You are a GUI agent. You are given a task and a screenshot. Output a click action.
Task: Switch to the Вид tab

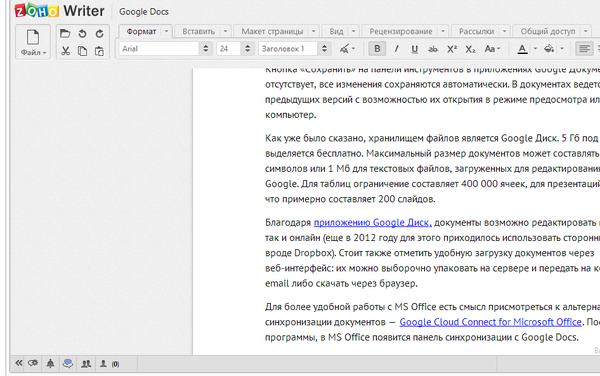[336, 31]
